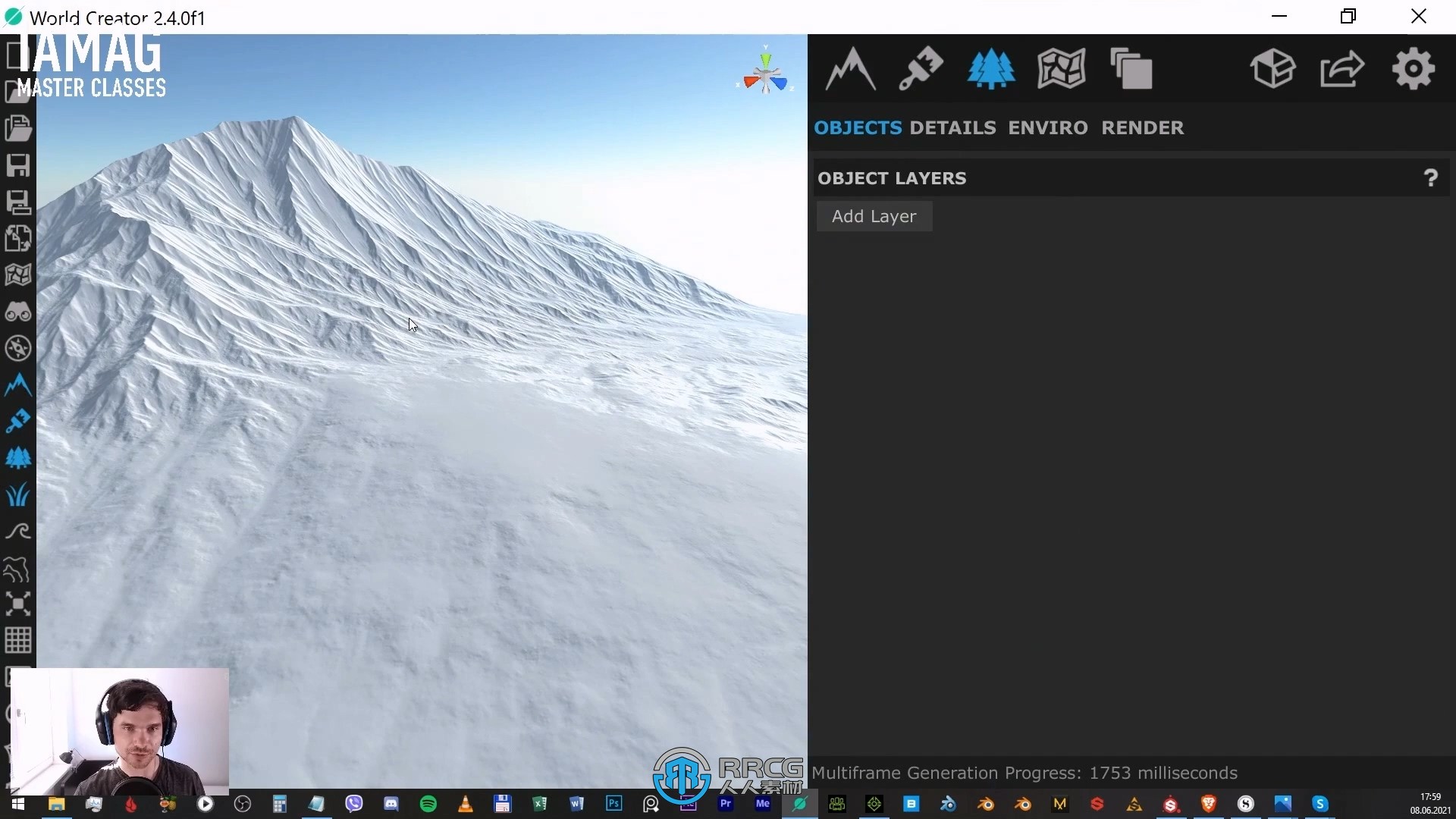
Task: Select the paint brush texturing icon in top toolbar
Action: click(921, 69)
